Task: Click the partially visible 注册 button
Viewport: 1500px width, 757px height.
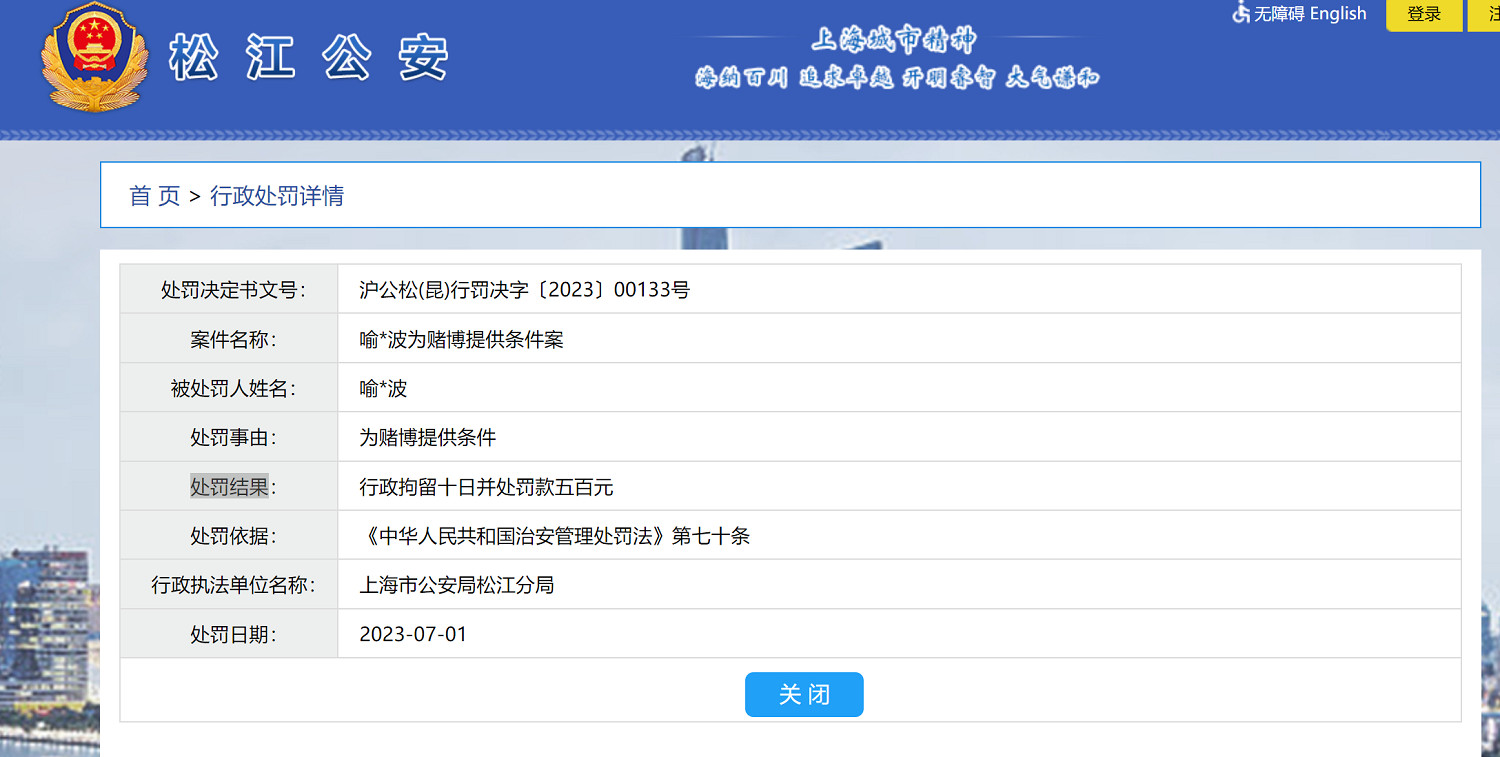Action: coord(1491,16)
